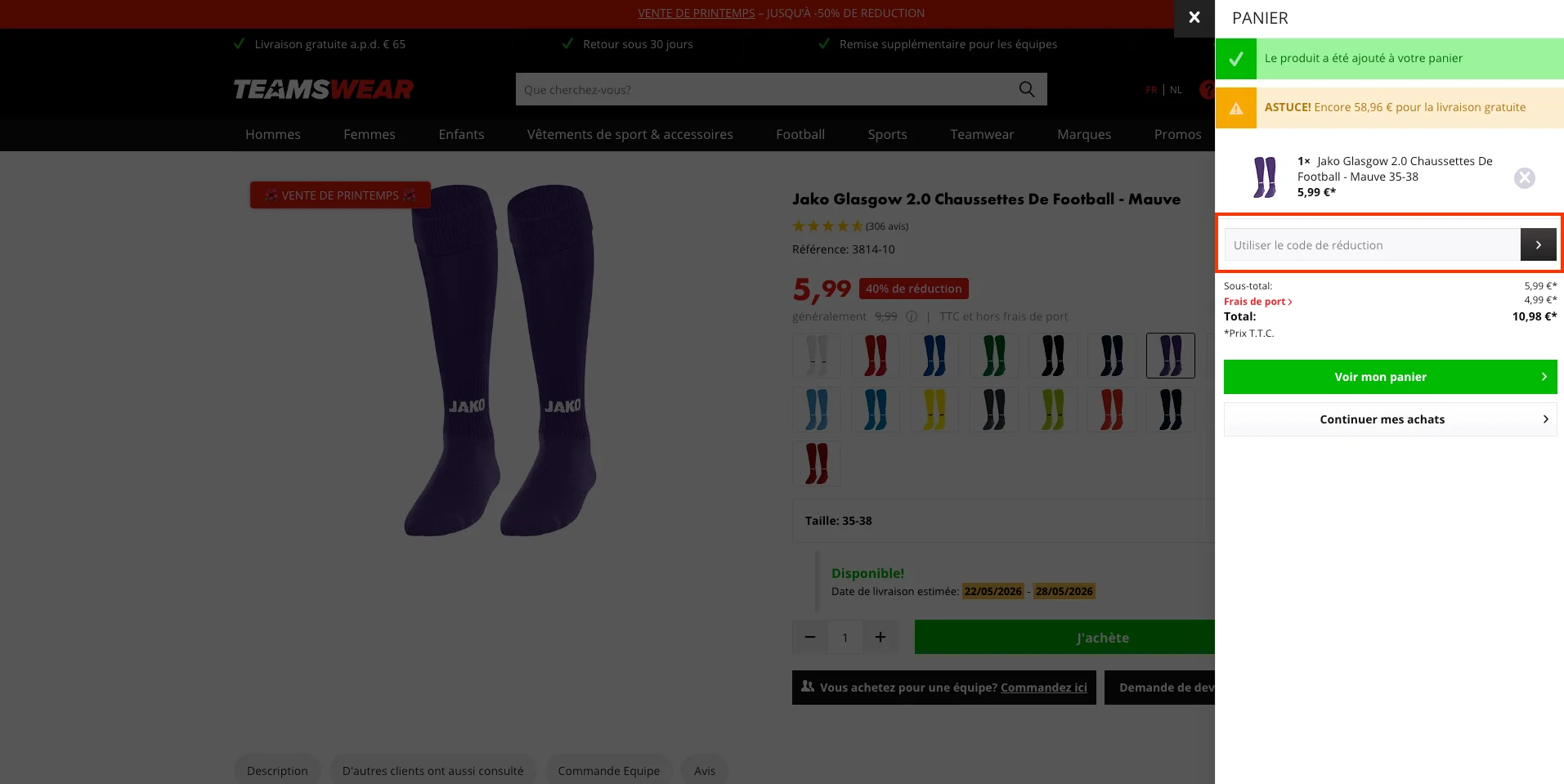Open the Hommes menu
1564x784 pixels.
[273, 134]
